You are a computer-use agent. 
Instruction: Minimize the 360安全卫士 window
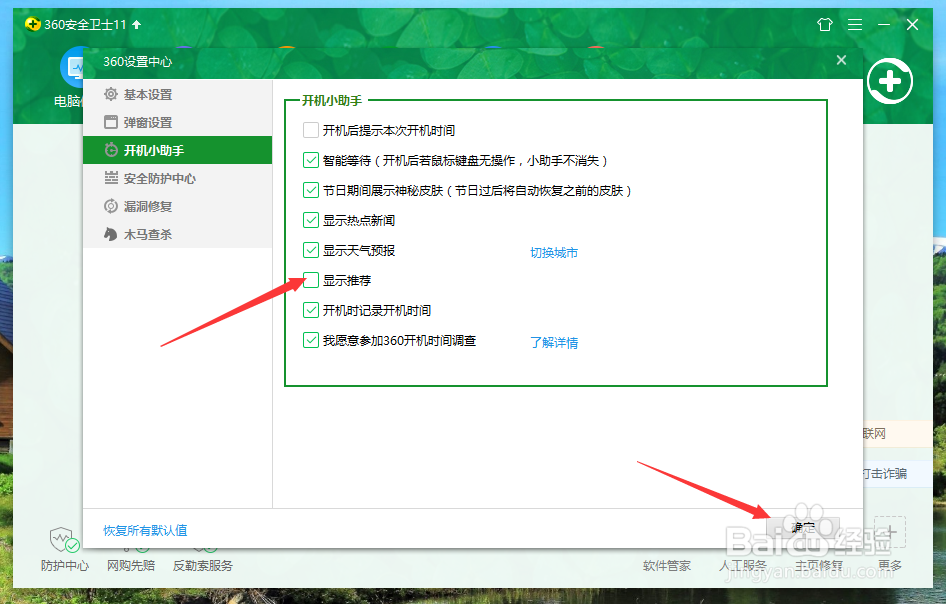[x=884, y=24]
